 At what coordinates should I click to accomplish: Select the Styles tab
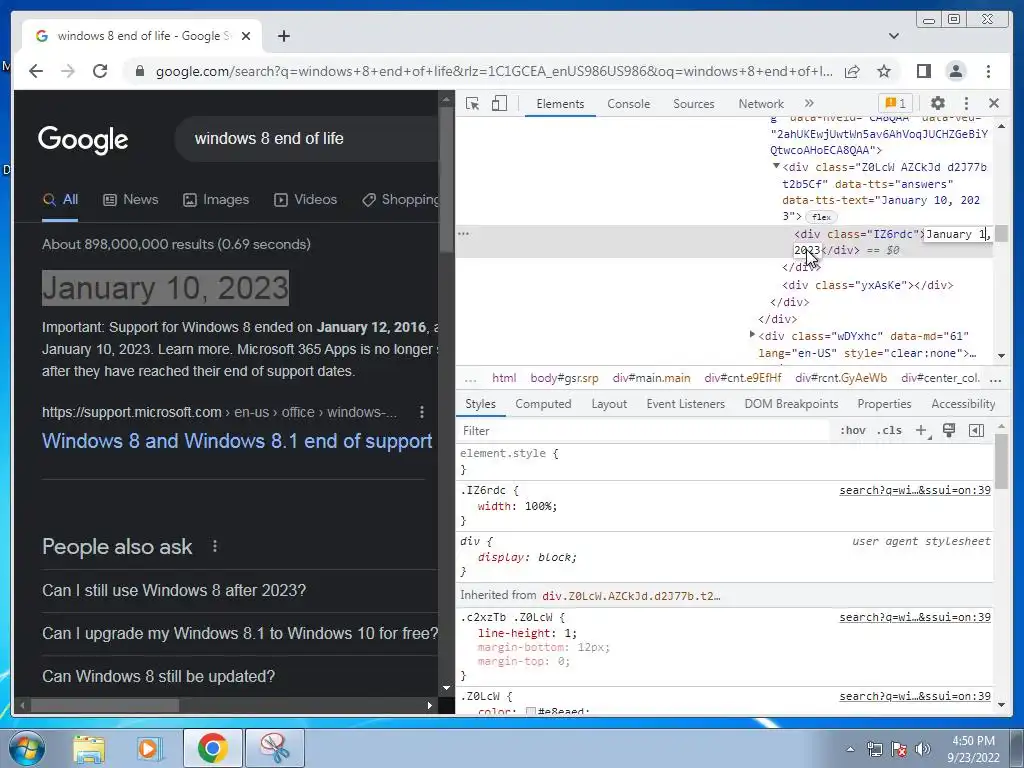click(x=480, y=404)
